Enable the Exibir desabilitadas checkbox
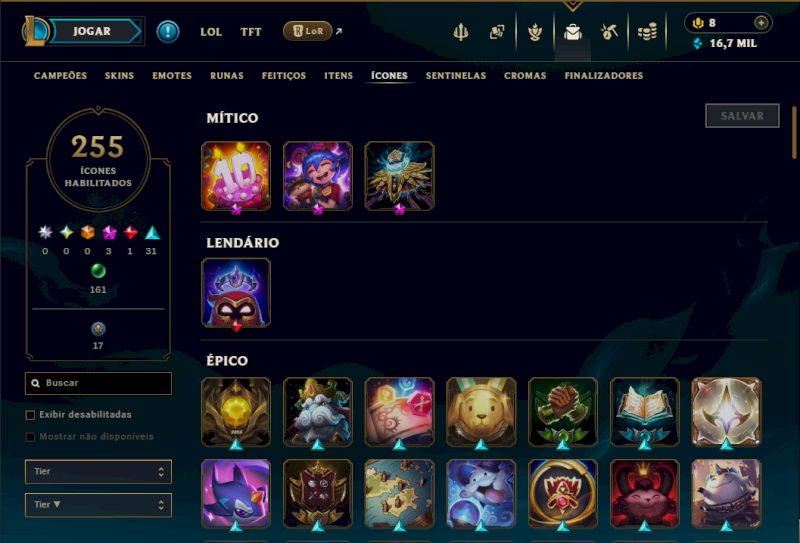The height and width of the screenshot is (543, 800). click(x=30, y=415)
